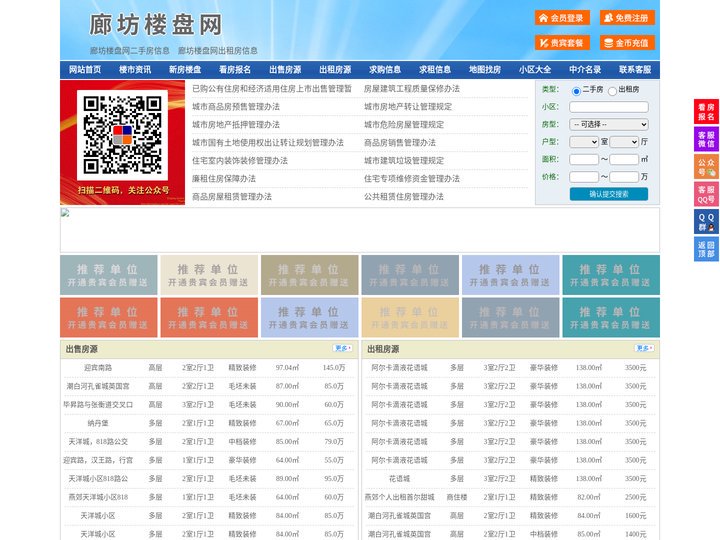Viewport: 720px width, 540px height.
Task: Click the 公众号 floating sidebar icon
Action: click(706, 167)
